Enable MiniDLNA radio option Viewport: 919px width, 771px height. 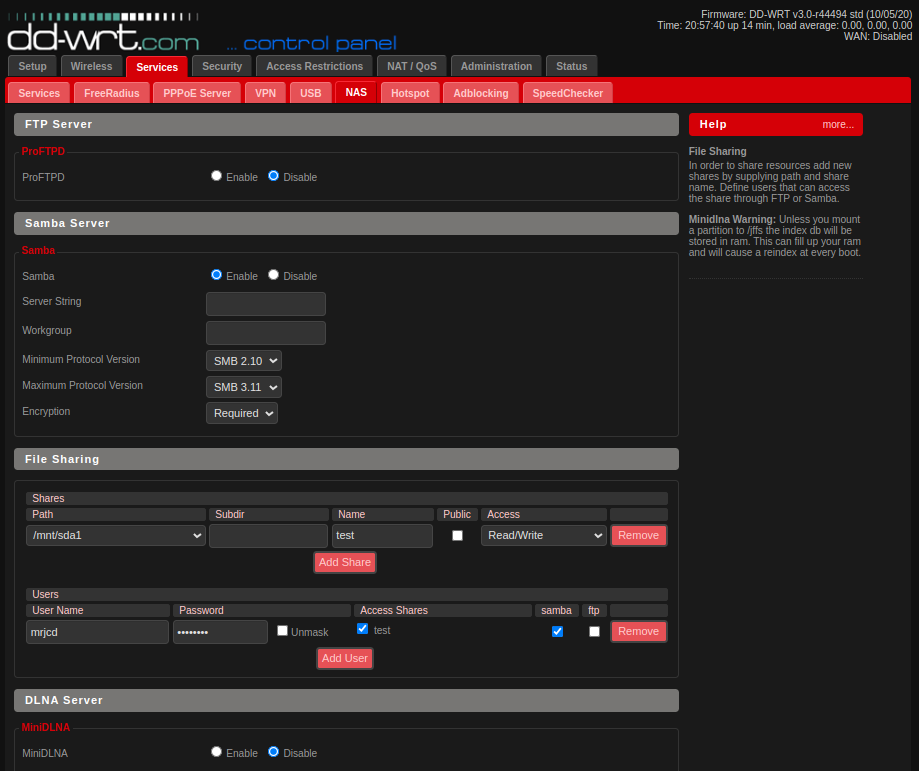[216, 752]
